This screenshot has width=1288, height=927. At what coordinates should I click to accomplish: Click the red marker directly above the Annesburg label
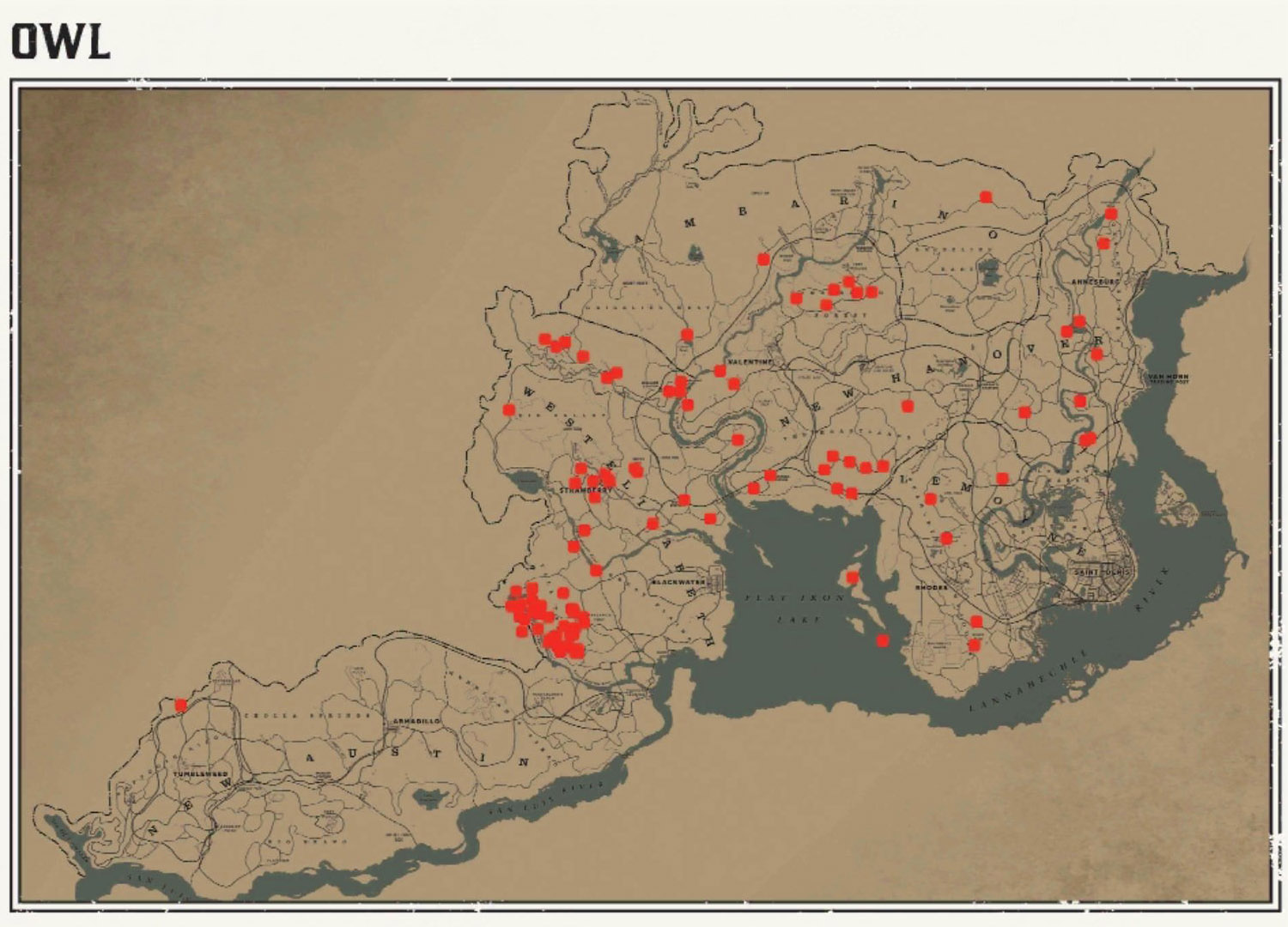pyautogui.click(x=1103, y=243)
